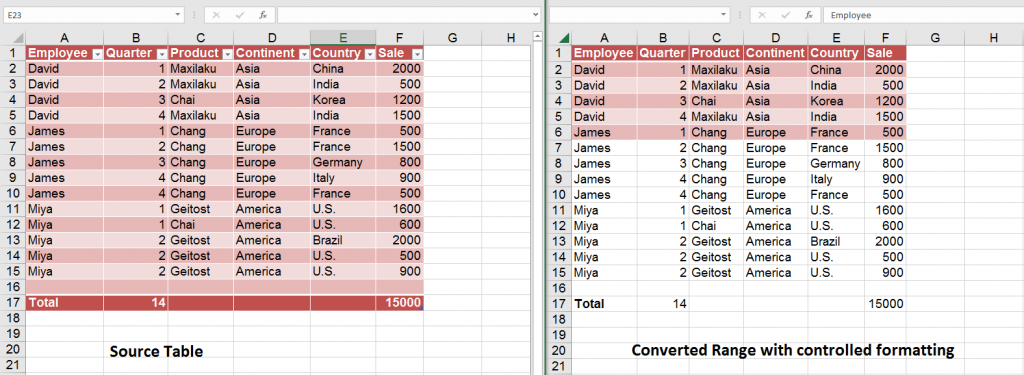The image size is (1024, 375).
Task: Click Chai product in source table row 12
Action: (200, 225)
